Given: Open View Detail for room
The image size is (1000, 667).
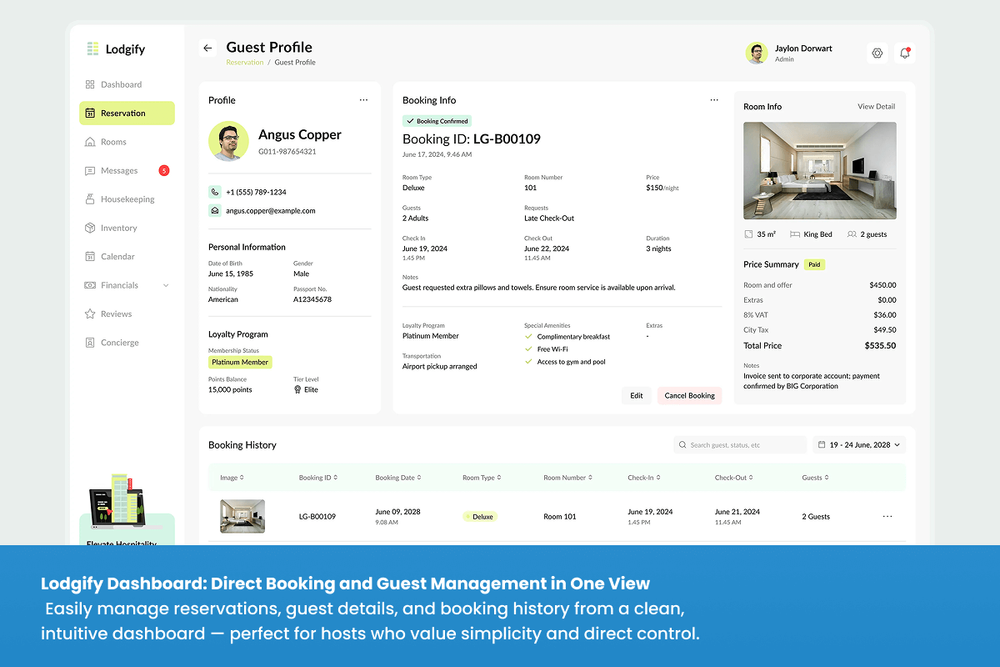Looking at the screenshot, I should click(876, 106).
